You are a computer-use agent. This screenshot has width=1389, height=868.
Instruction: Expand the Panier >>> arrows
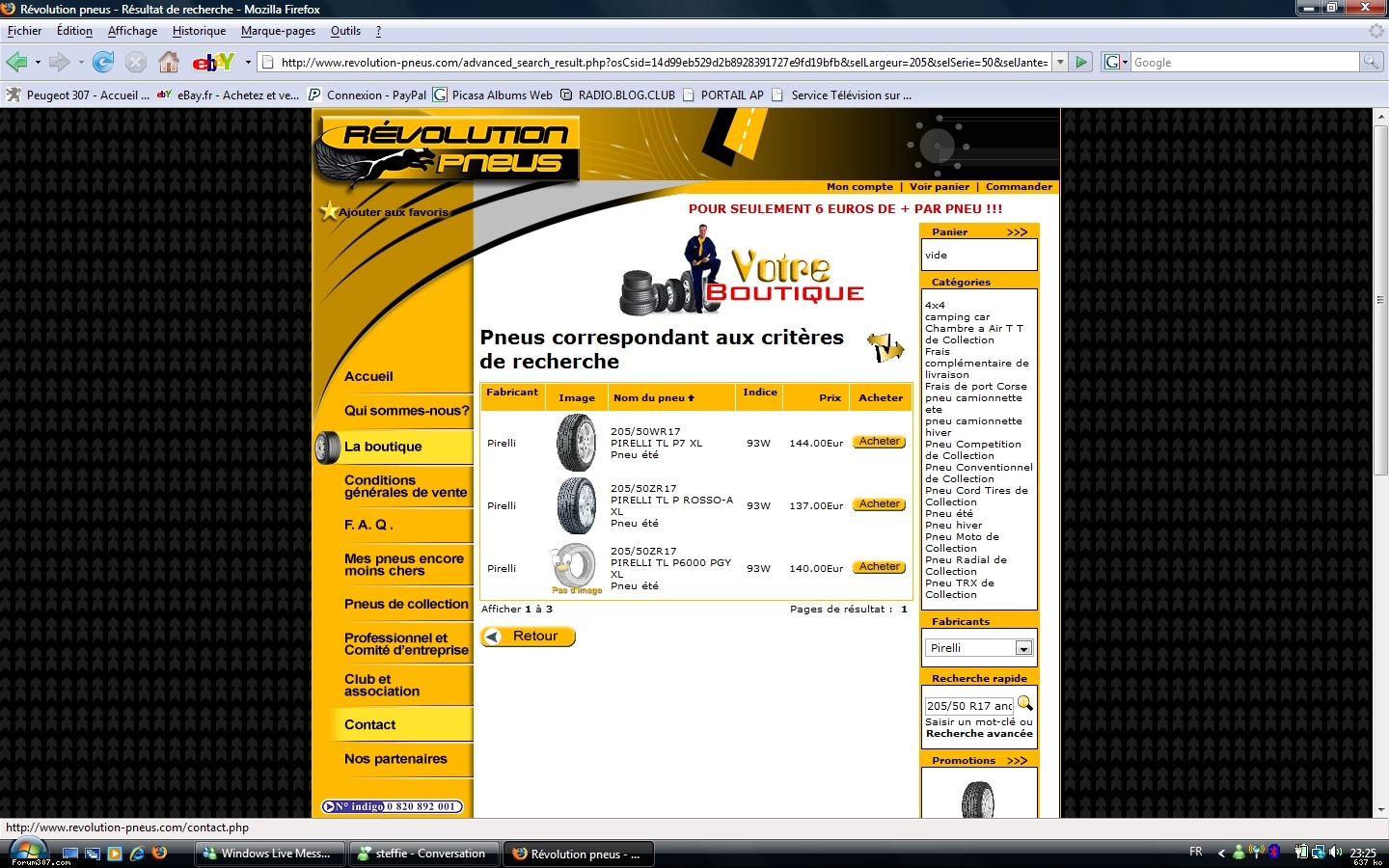click(1017, 232)
